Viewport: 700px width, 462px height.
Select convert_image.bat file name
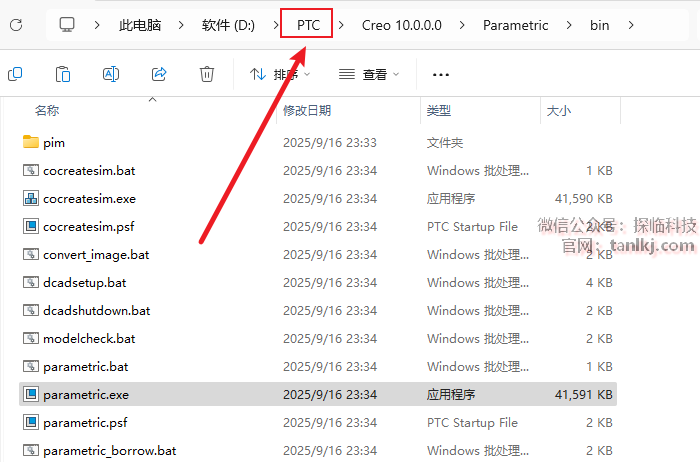(96, 255)
